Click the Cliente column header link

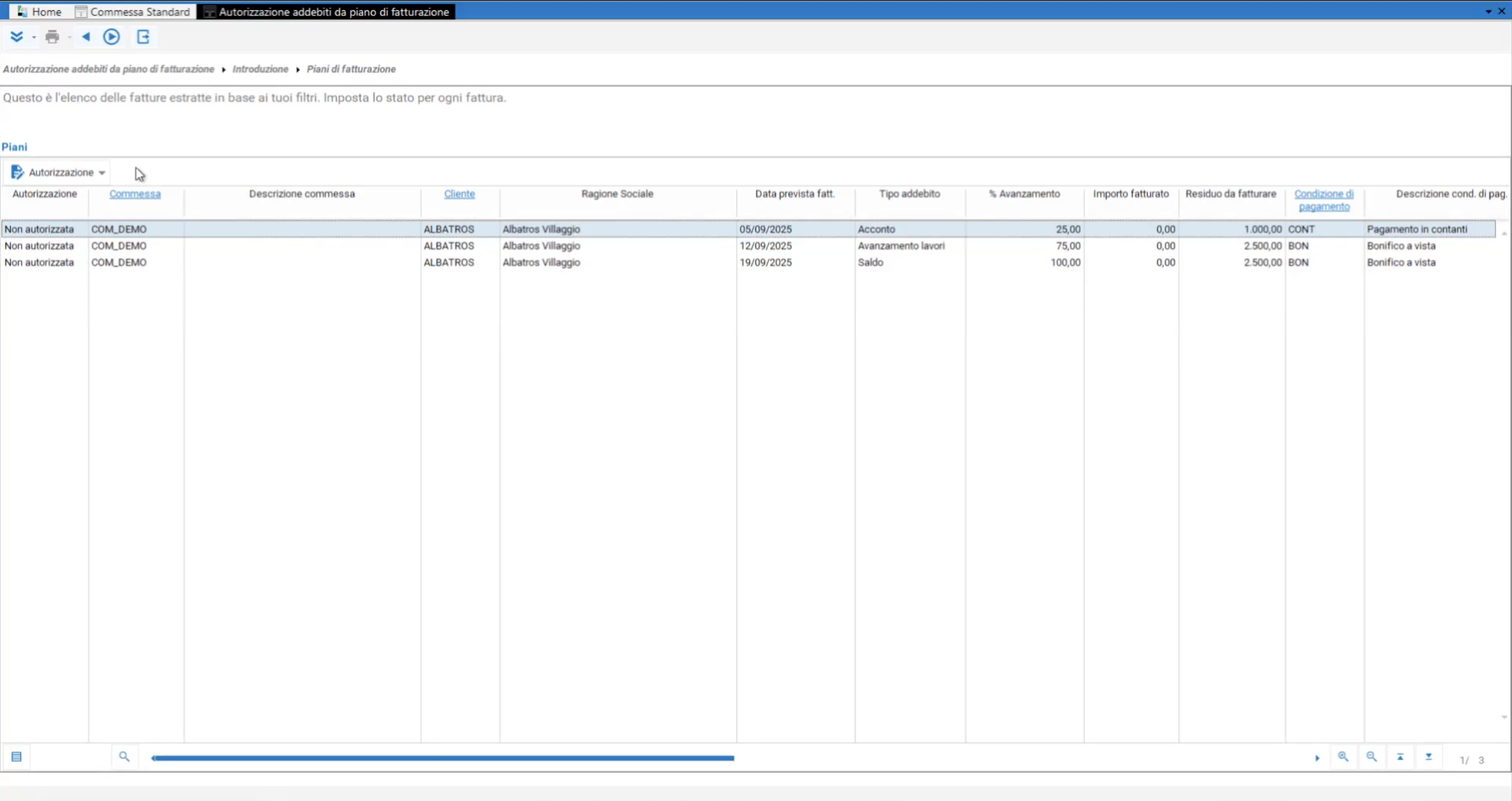(459, 194)
